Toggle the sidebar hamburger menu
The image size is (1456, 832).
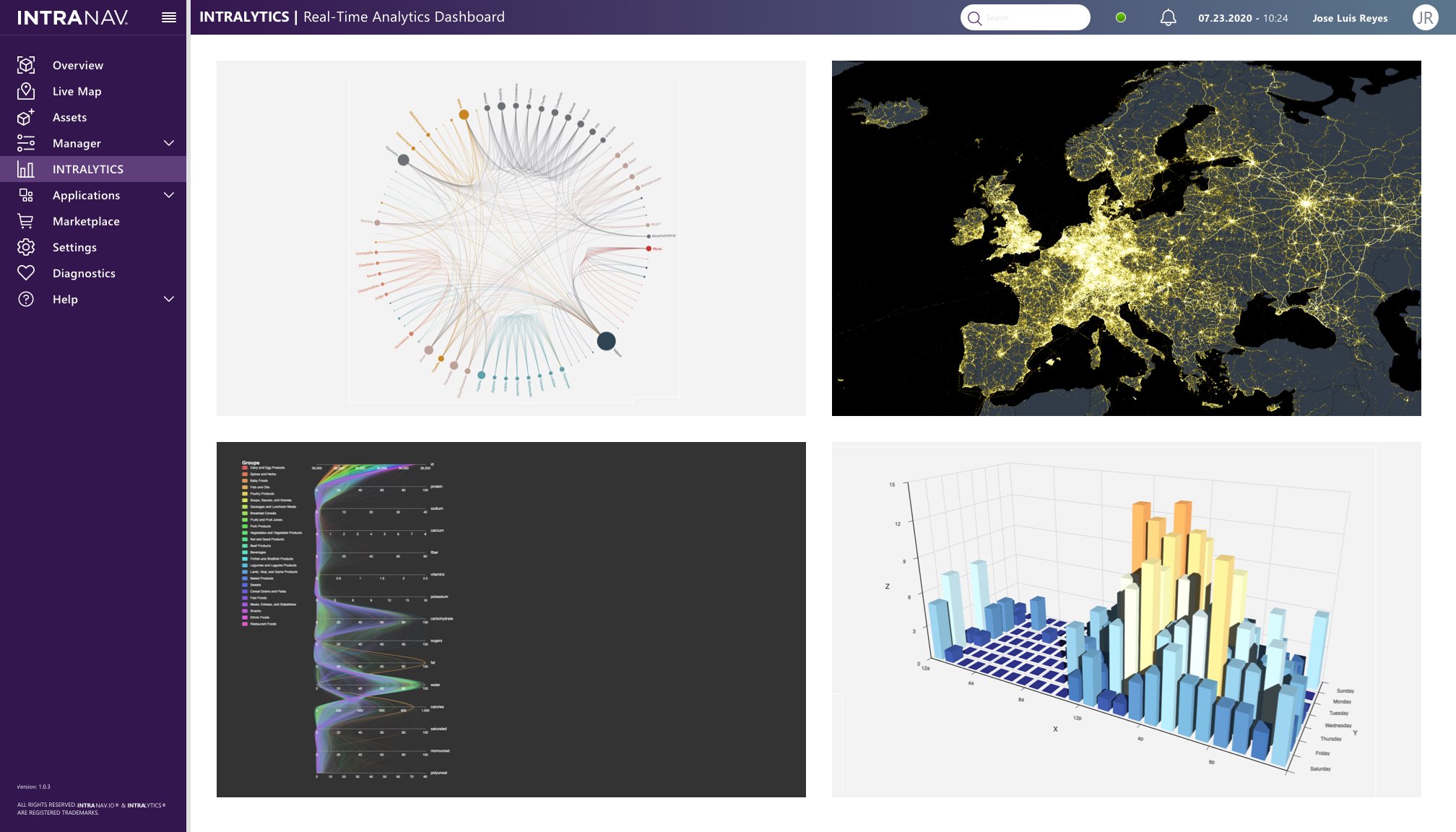tap(169, 17)
